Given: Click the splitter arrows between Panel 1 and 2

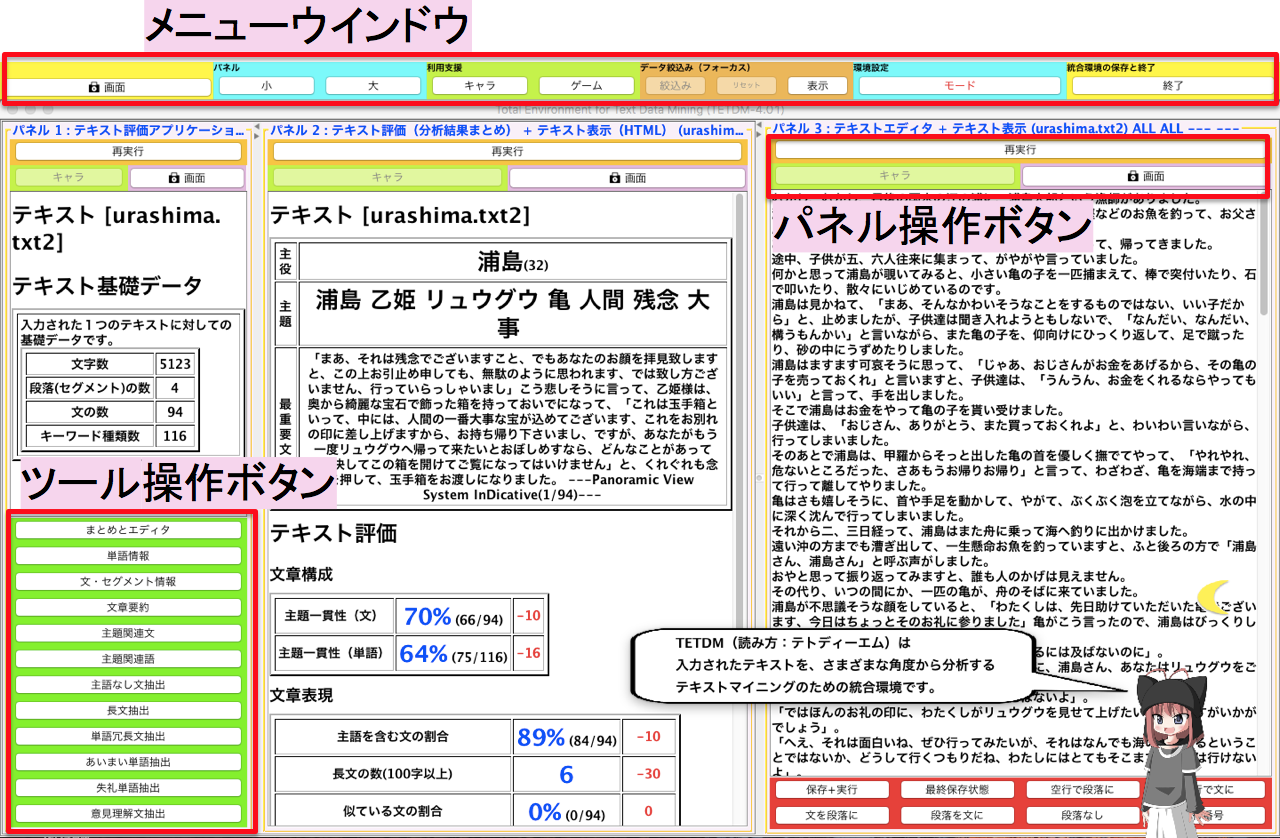Looking at the screenshot, I should (x=256, y=129).
